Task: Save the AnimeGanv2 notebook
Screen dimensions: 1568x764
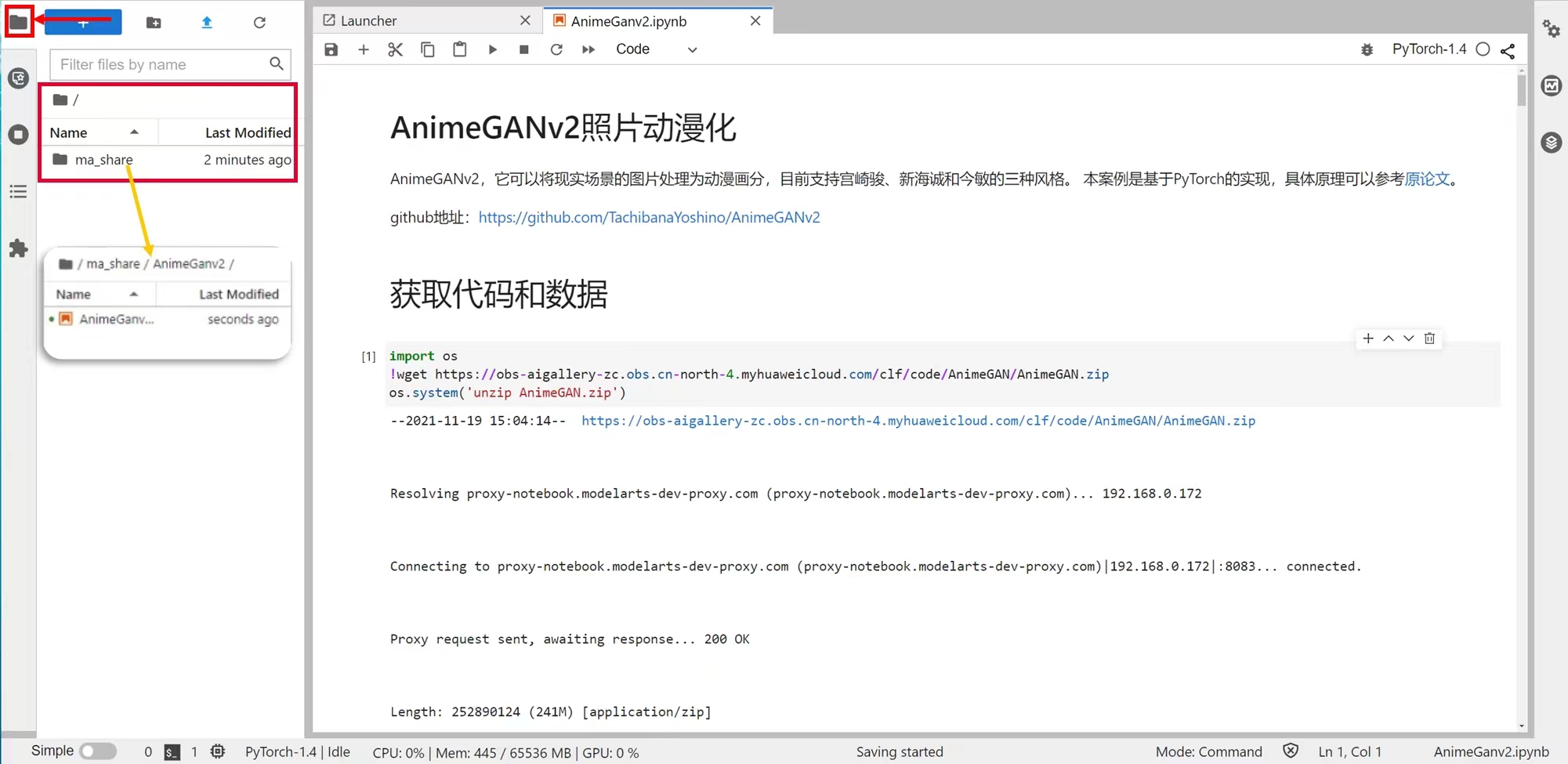Action: pos(330,49)
